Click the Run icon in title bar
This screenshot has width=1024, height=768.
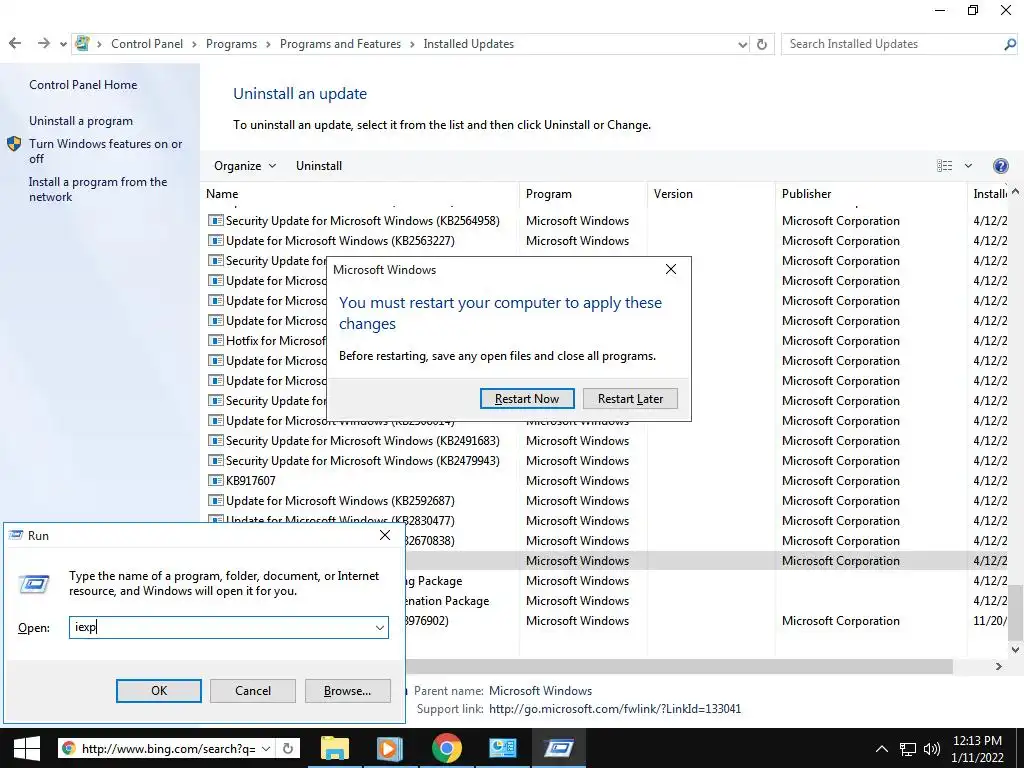(x=16, y=536)
